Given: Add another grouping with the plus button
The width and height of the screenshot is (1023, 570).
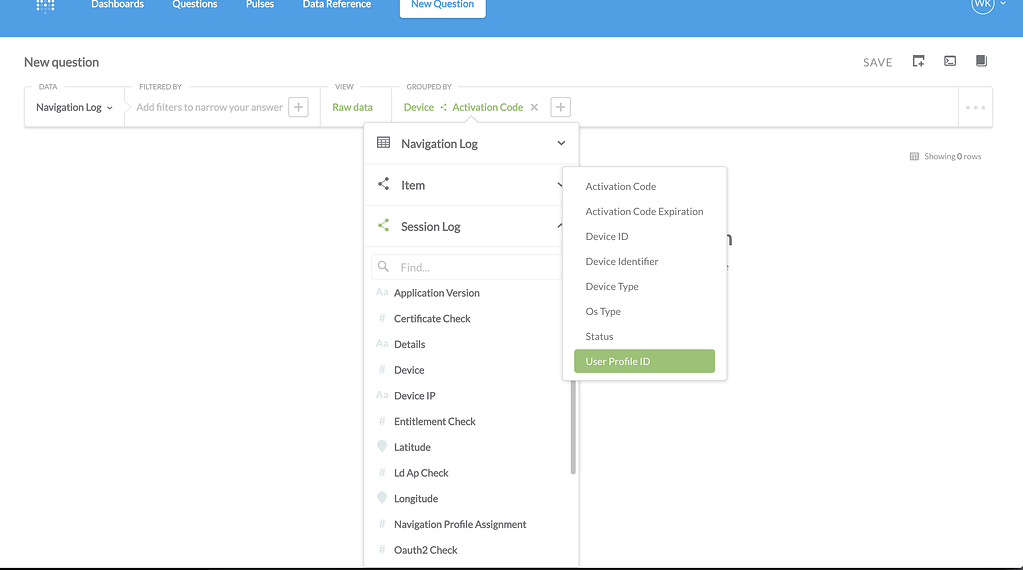Looking at the screenshot, I should pyautogui.click(x=560, y=108).
